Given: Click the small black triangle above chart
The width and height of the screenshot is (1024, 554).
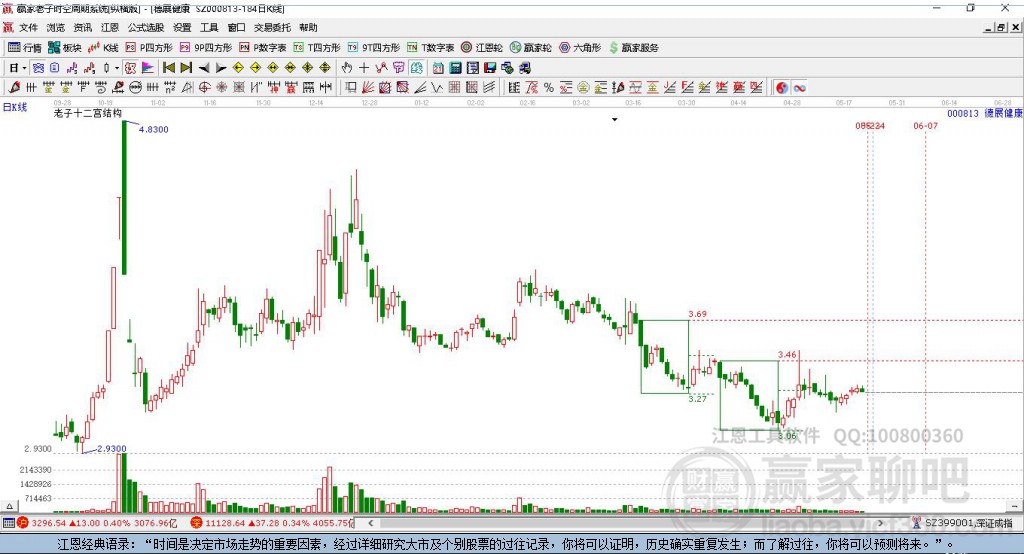Looking at the screenshot, I should click(615, 120).
